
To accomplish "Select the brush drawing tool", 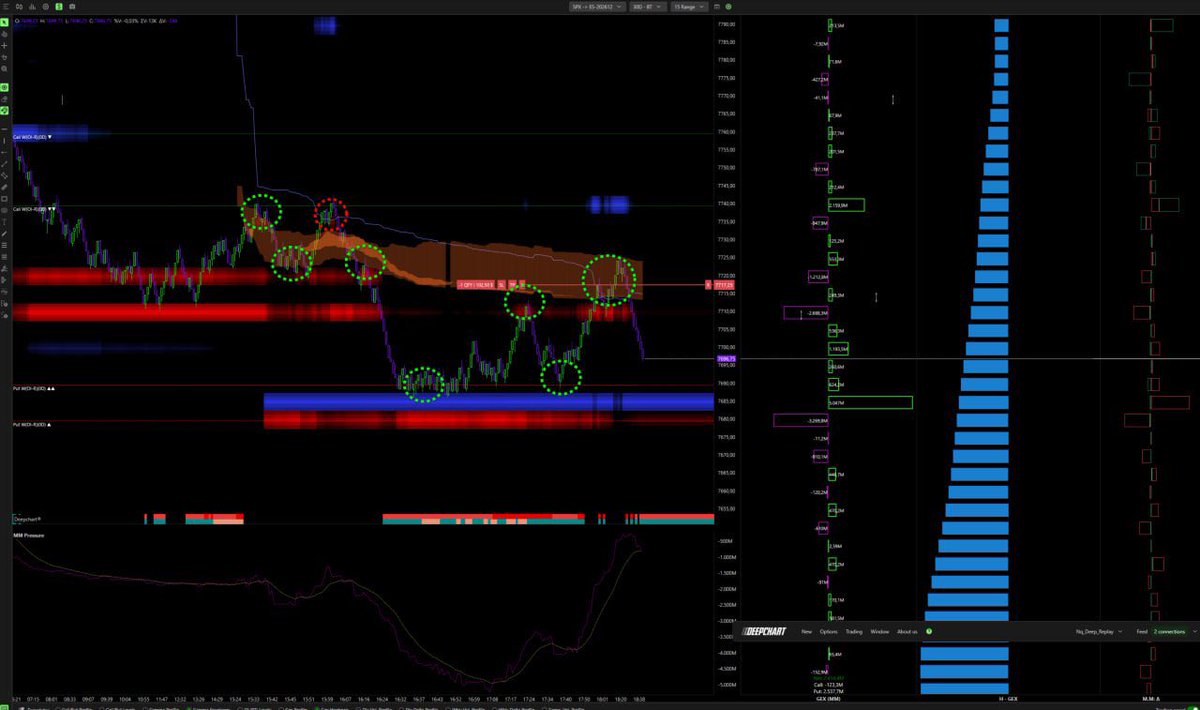I will pos(5,233).
